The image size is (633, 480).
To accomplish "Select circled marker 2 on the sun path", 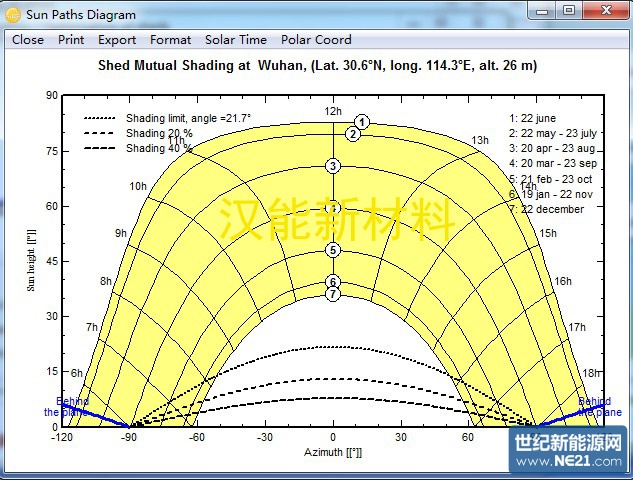I will coord(352,134).
